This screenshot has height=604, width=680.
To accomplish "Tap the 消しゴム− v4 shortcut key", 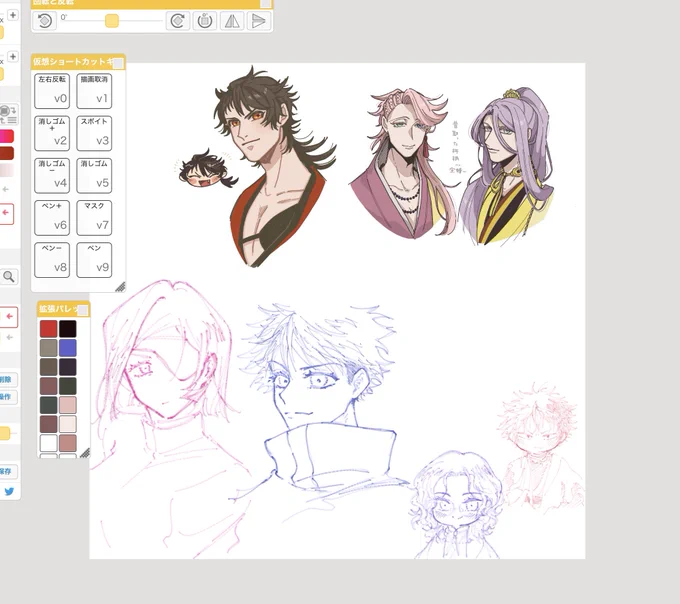I will click(52, 175).
